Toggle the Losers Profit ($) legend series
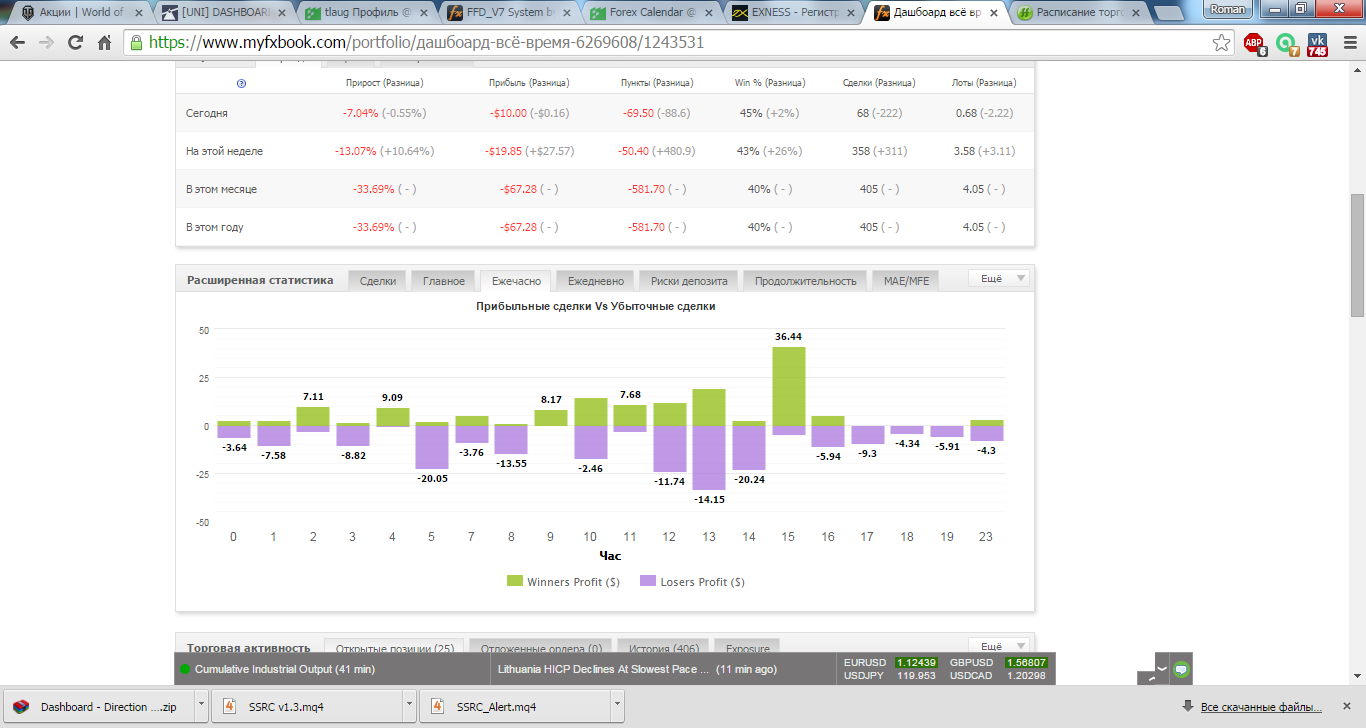Viewport: 1366px width, 728px height. pyautogui.click(x=692, y=582)
